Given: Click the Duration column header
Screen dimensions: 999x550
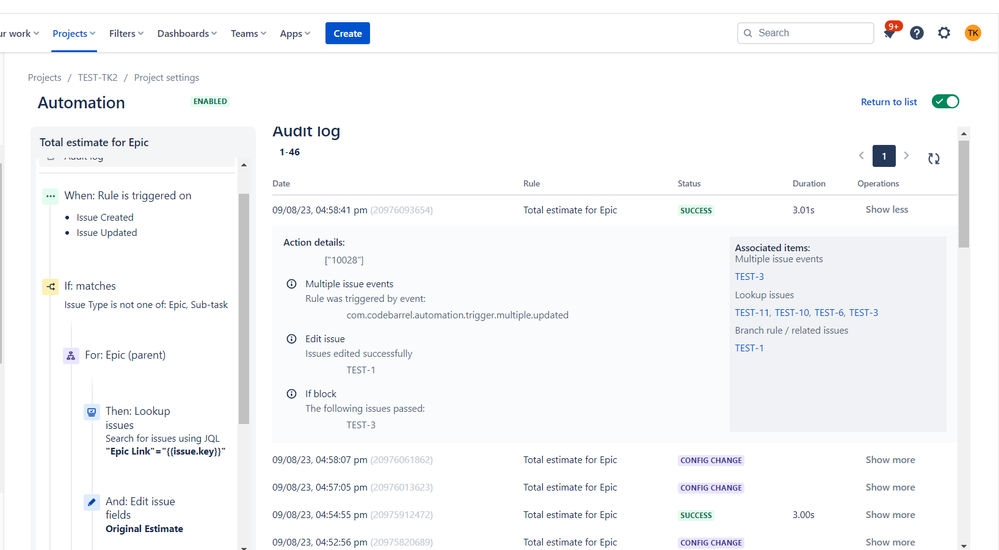Looking at the screenshot, I should 809,184.
